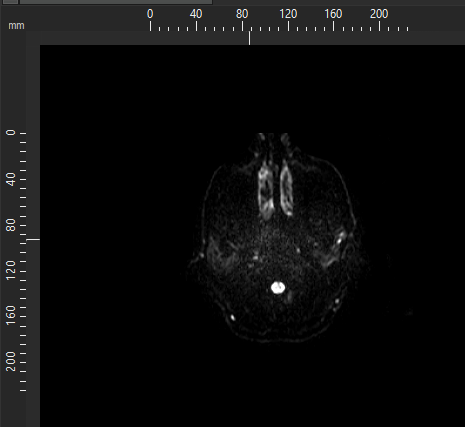Image resolution: width=465 pixels, height=427 pixels.
Task: Click the 40 mark on horizontal ruler
Action: 196,14
